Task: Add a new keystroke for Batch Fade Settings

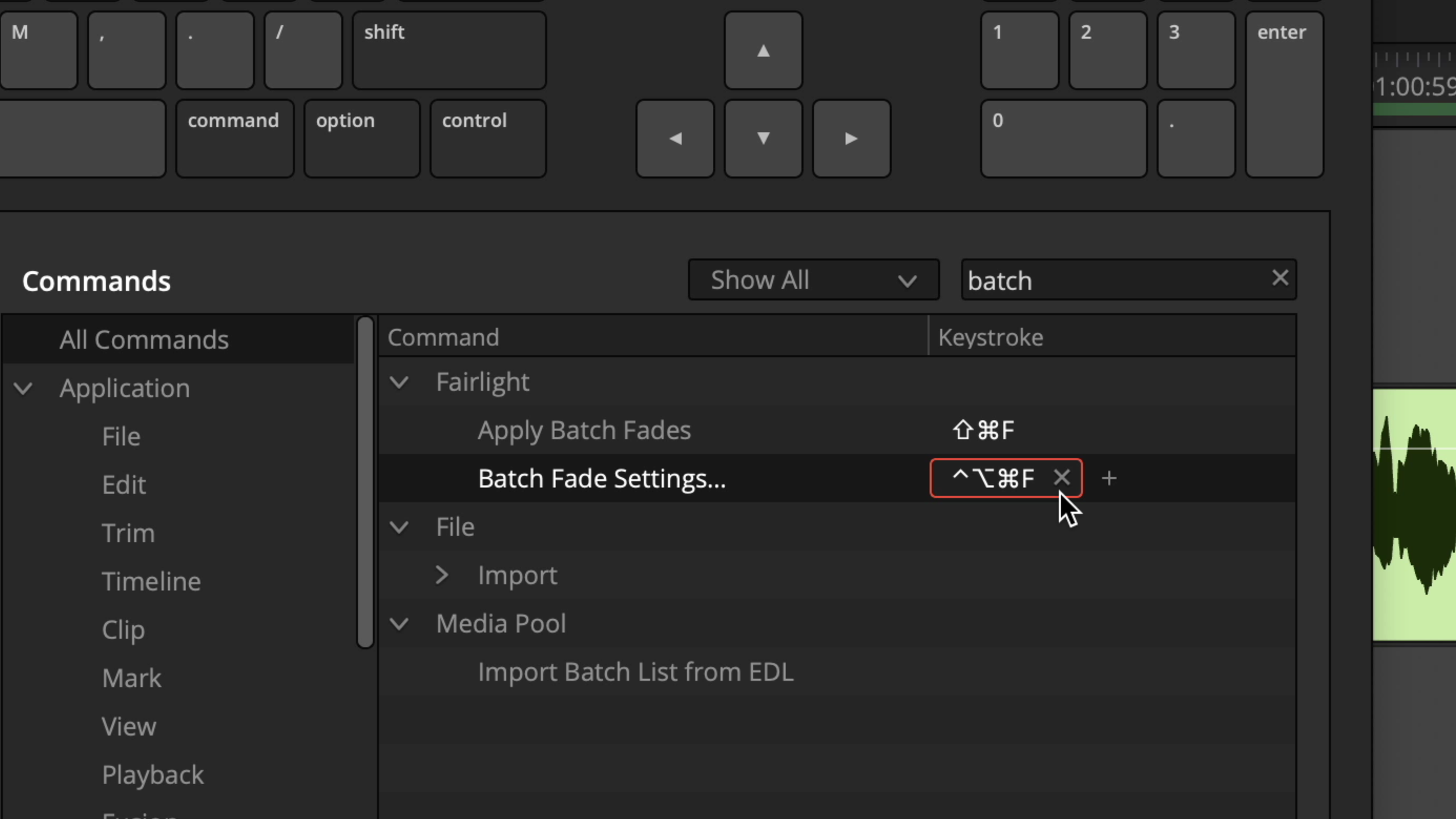Action: pos(1108,478)
